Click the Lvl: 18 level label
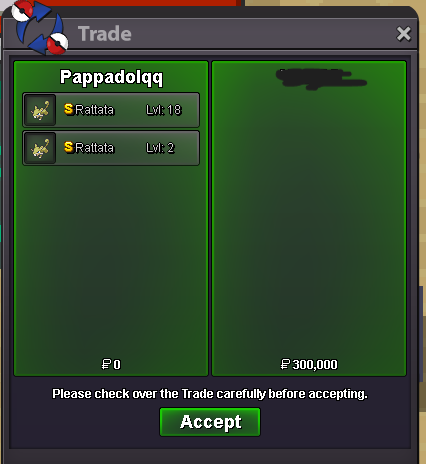Screen dimensions: 426x464 pos(164,110)
